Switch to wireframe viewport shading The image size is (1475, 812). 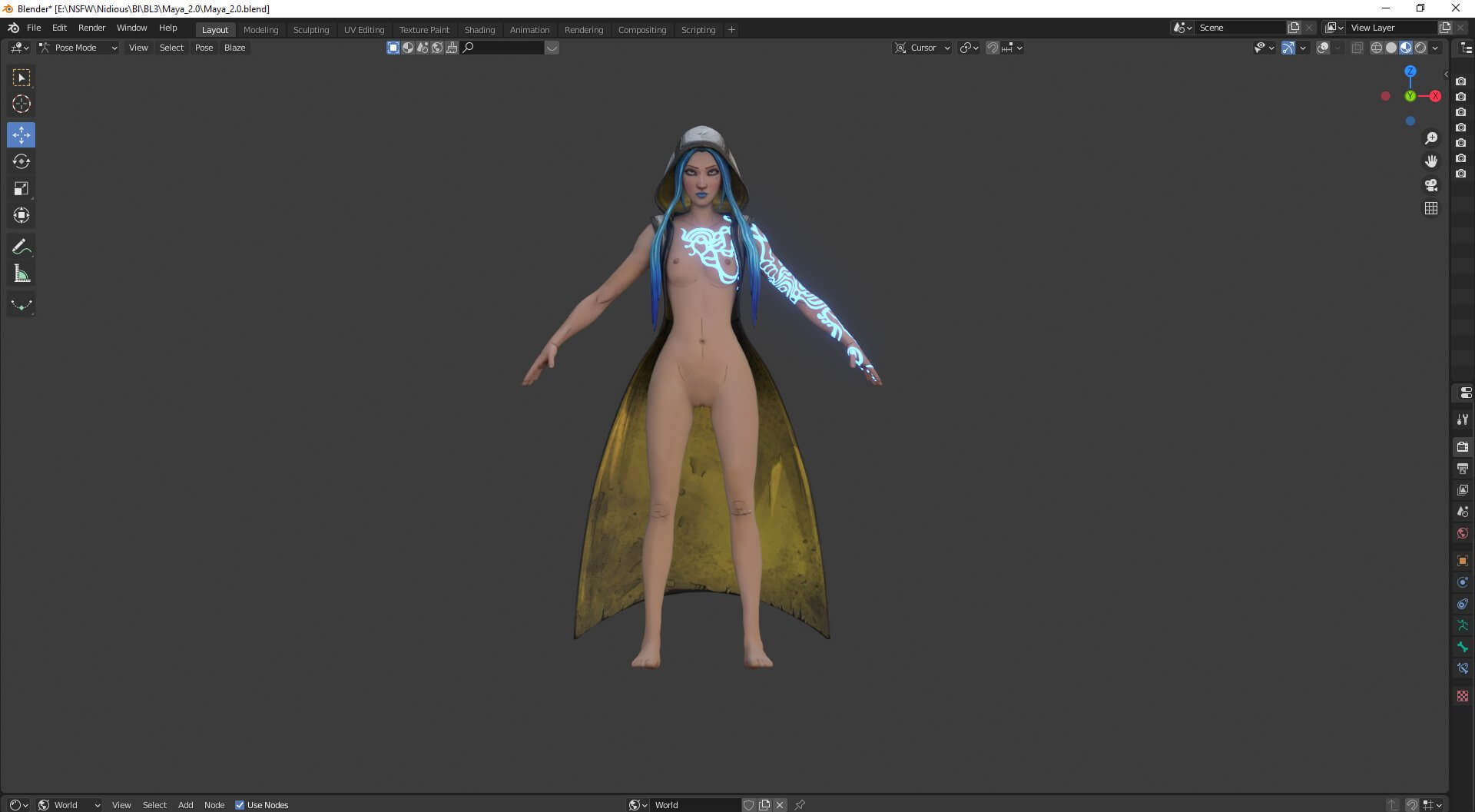1377,48
